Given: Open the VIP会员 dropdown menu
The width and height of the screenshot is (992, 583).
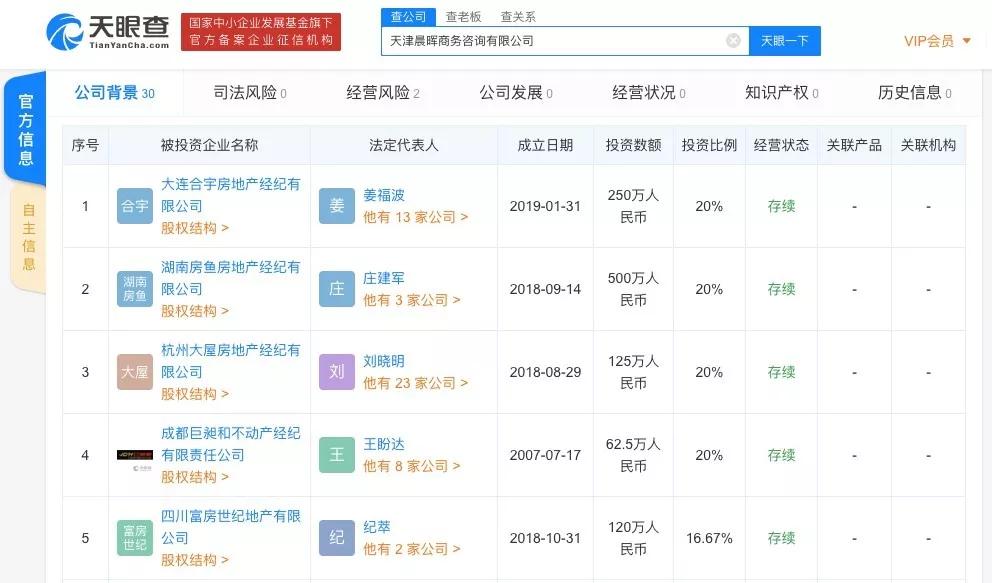Looking at the screenshot, I should click(937, 41).
